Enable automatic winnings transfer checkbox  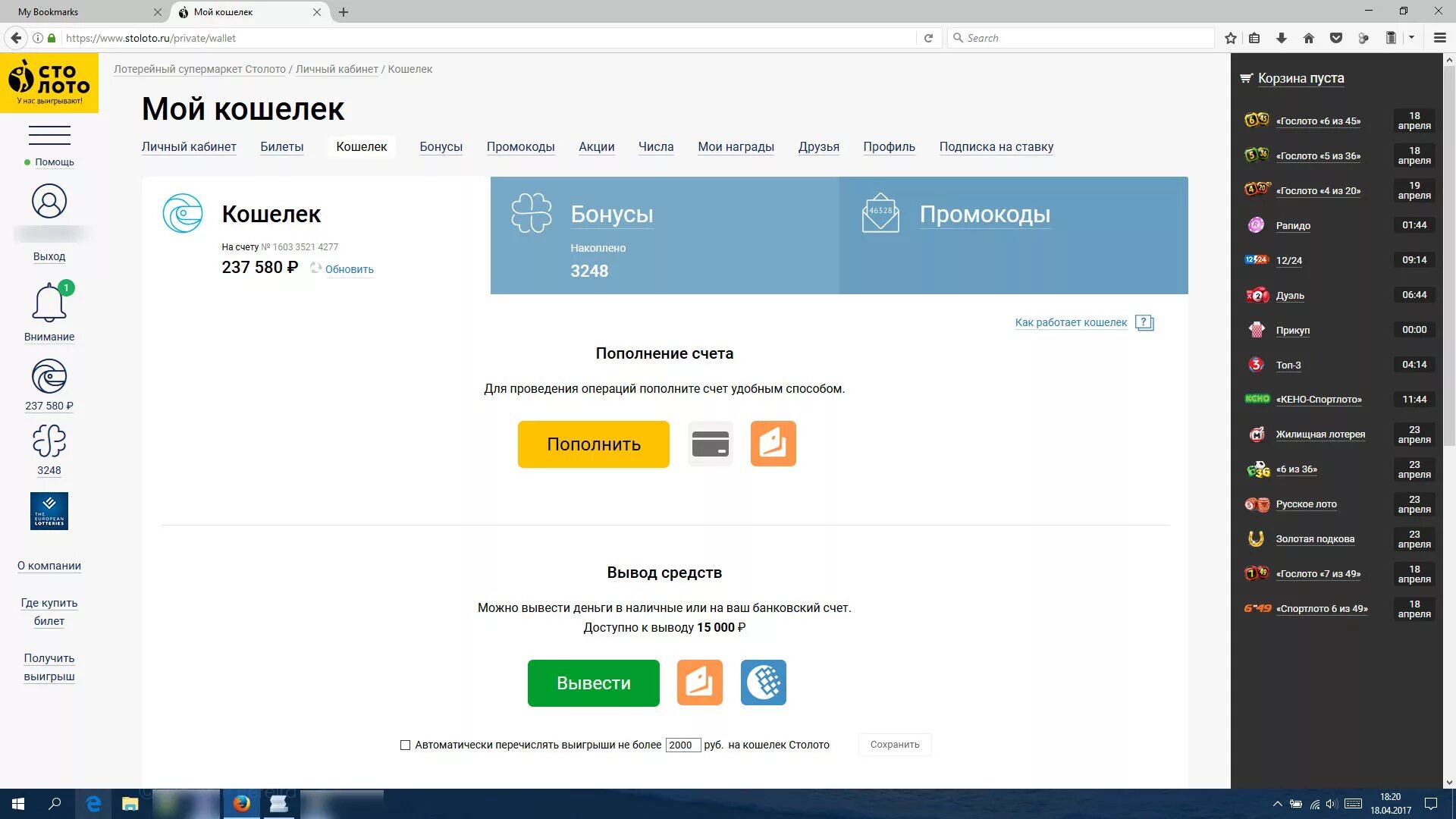[x=405, y=745]
